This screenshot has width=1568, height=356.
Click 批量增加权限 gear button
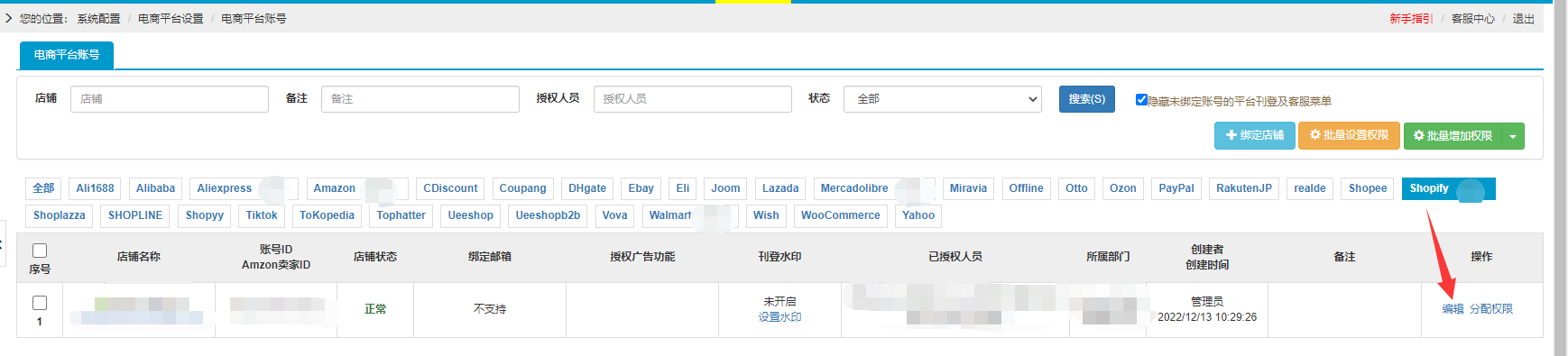coord(1453,136)
